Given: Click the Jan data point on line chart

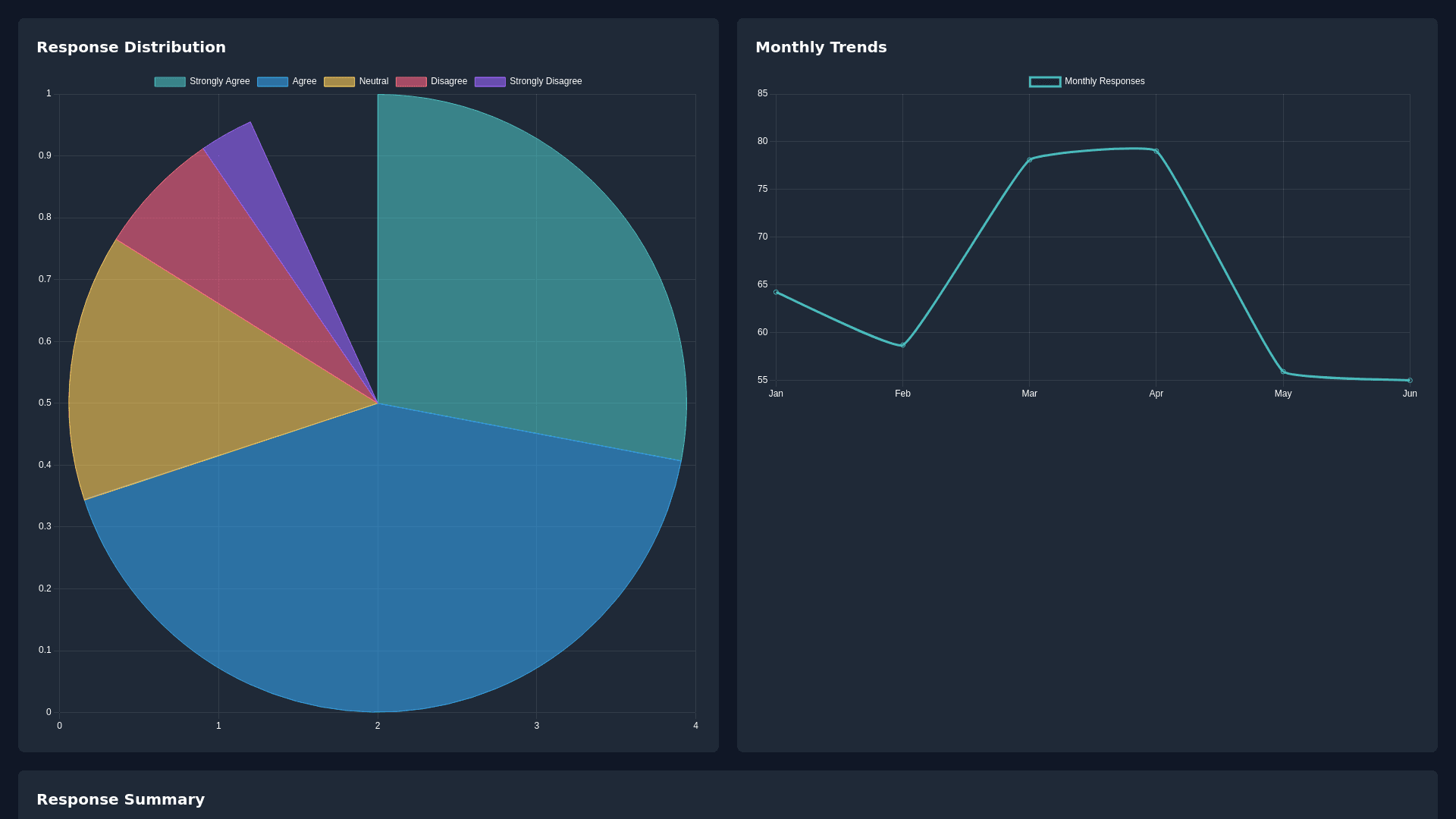Looking at the screenshot, I should coord(776,292).
